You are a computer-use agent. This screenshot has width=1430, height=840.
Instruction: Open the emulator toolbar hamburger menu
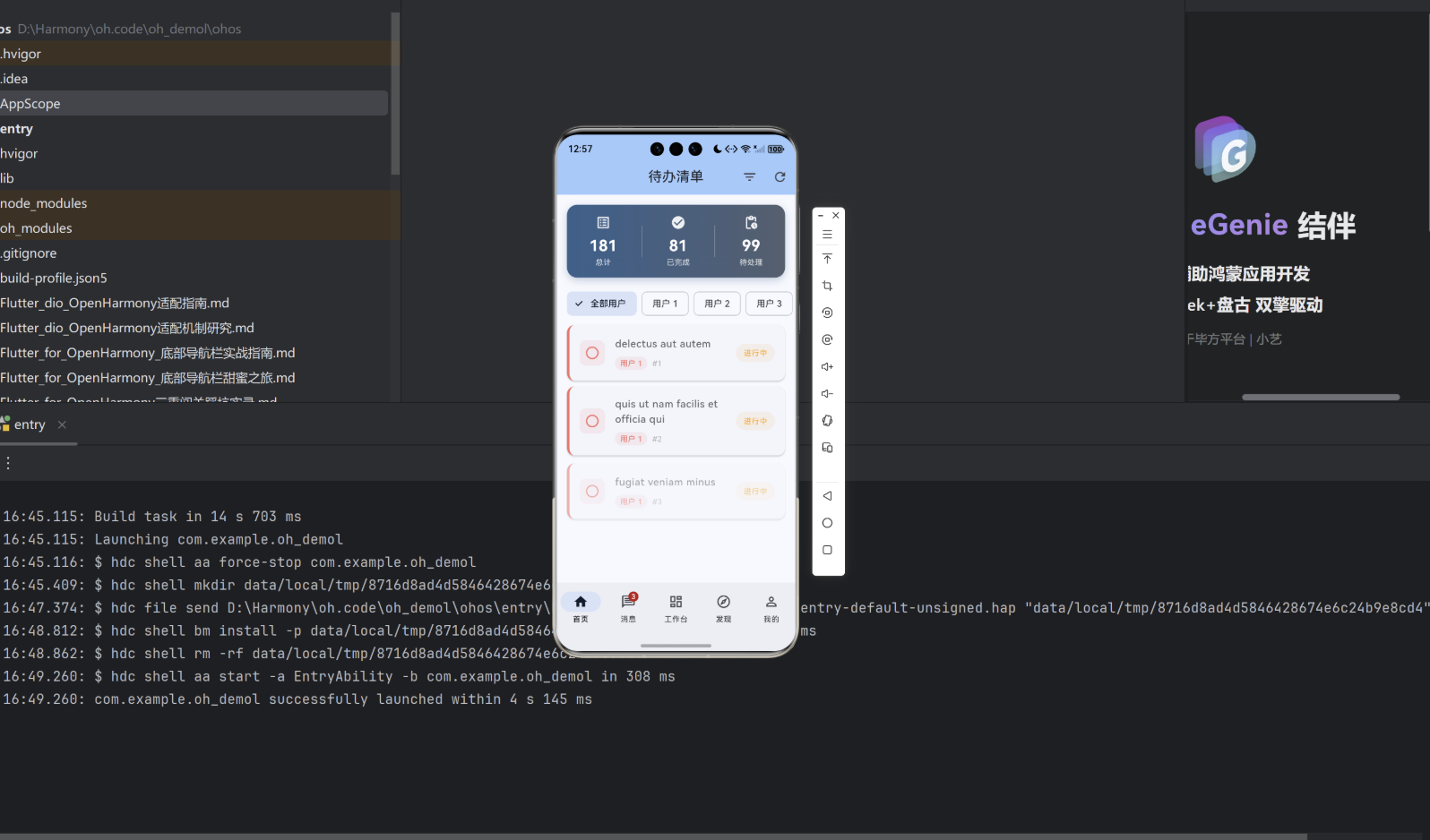827,235
